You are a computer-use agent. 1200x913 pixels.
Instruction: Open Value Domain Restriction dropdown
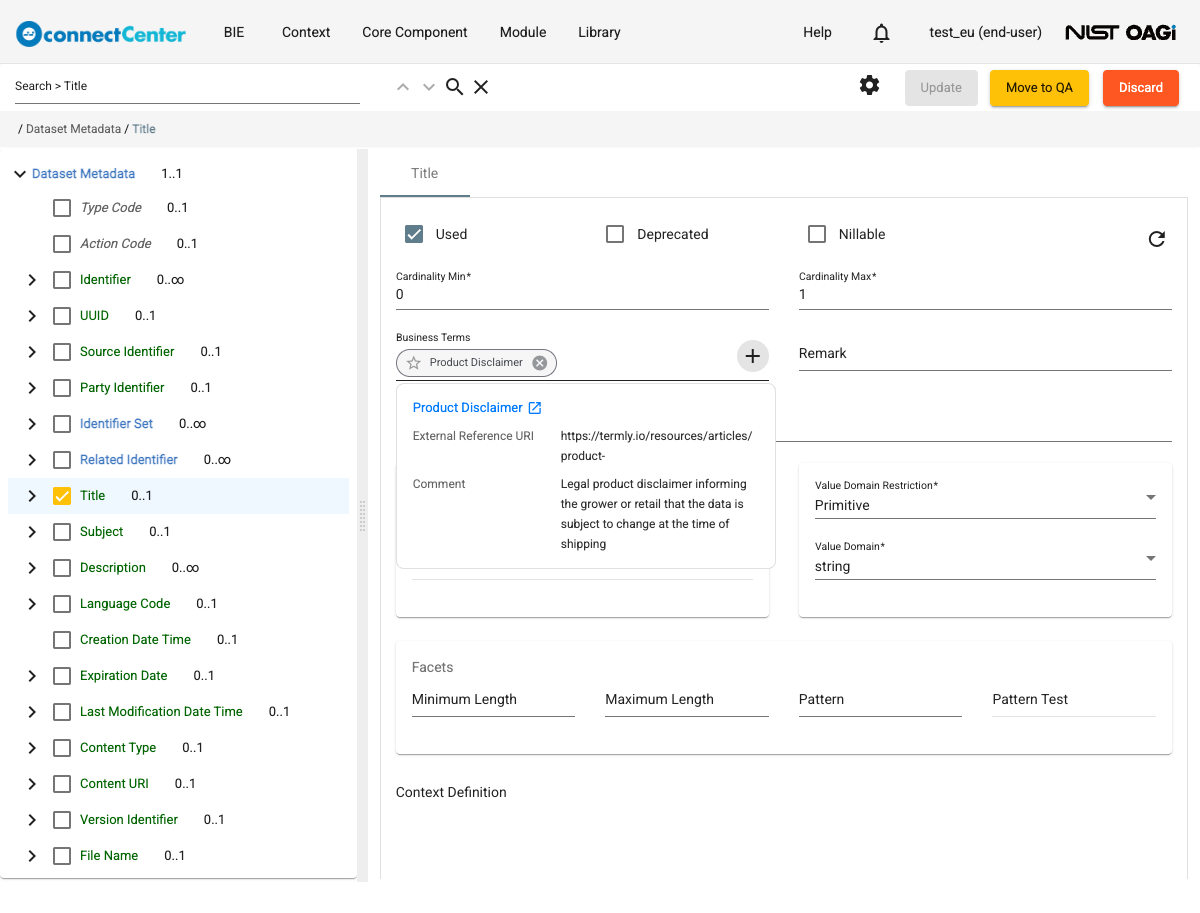click(x=985, y=499)
